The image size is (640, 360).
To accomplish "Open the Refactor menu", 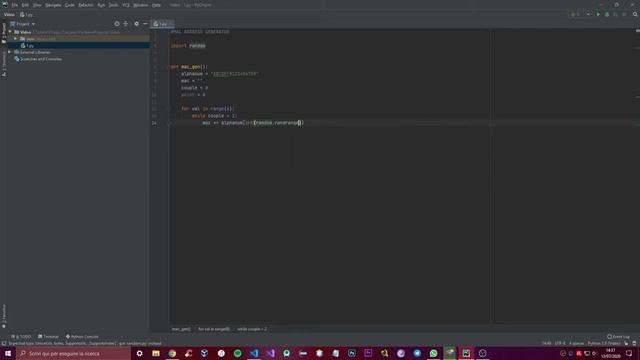I will point(86,5).
